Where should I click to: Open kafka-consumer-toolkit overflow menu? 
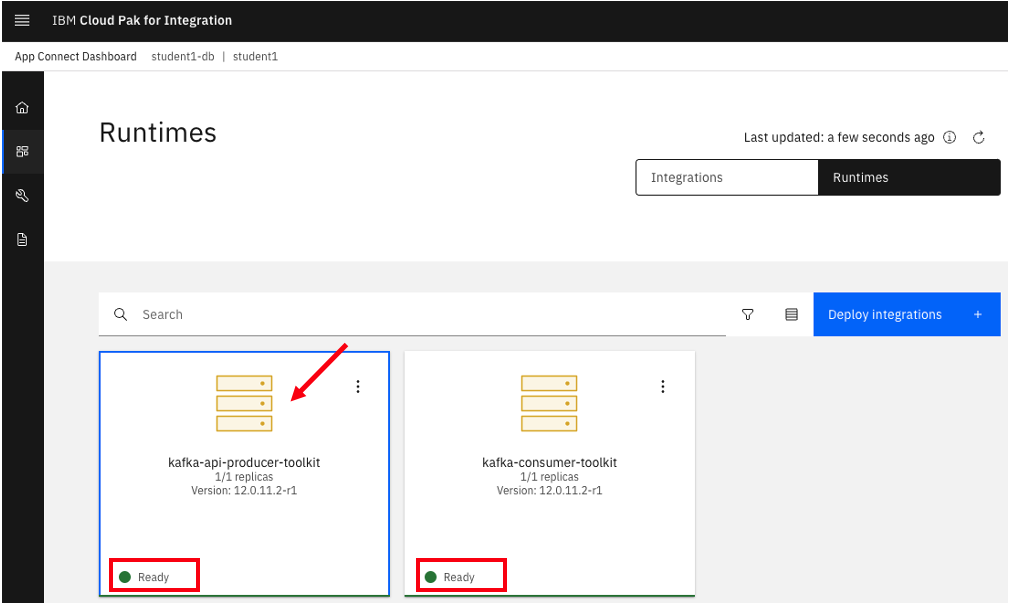662,387
